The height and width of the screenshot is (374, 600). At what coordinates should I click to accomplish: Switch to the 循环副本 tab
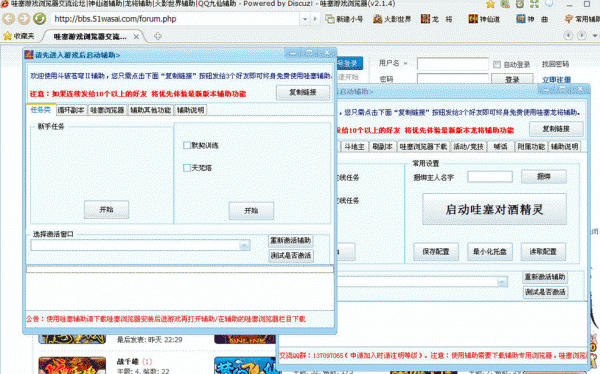point(71,110)
